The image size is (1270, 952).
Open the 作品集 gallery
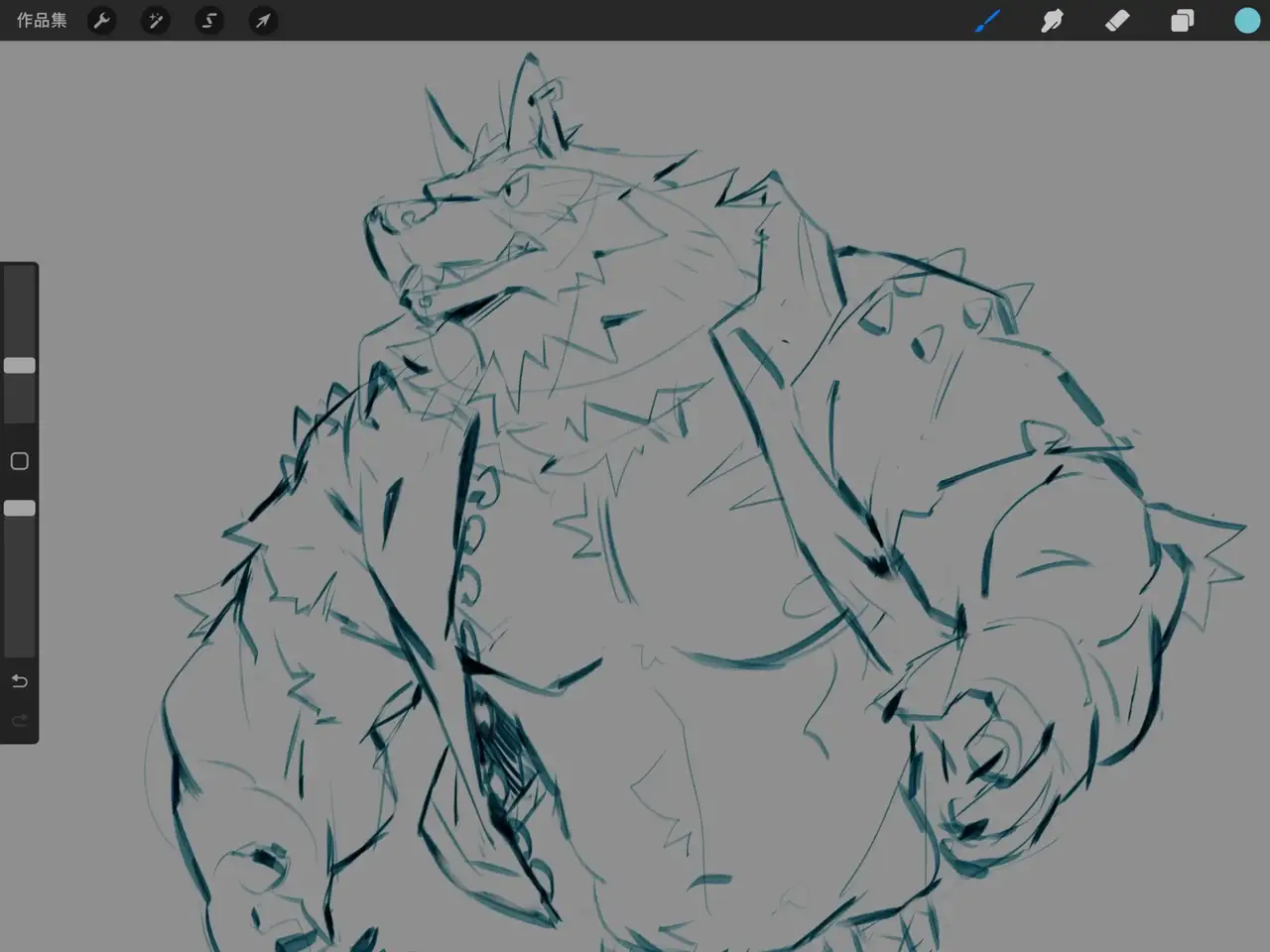pos(42,20)
